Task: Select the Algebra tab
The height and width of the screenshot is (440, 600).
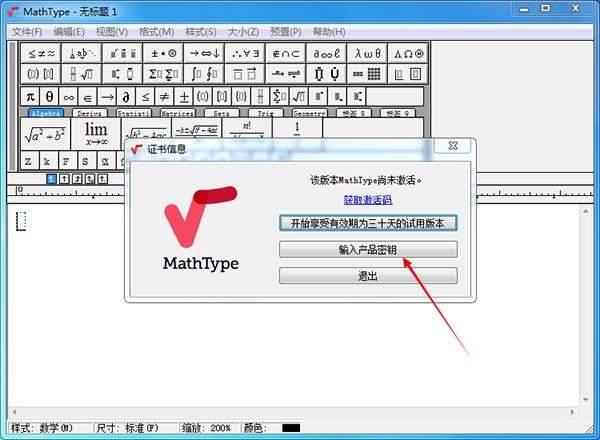Action: pyautogui.click(x=46, y=113)
